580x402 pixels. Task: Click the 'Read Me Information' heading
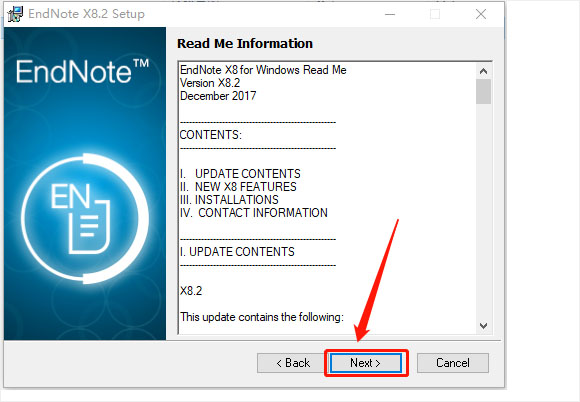(245, 44)
